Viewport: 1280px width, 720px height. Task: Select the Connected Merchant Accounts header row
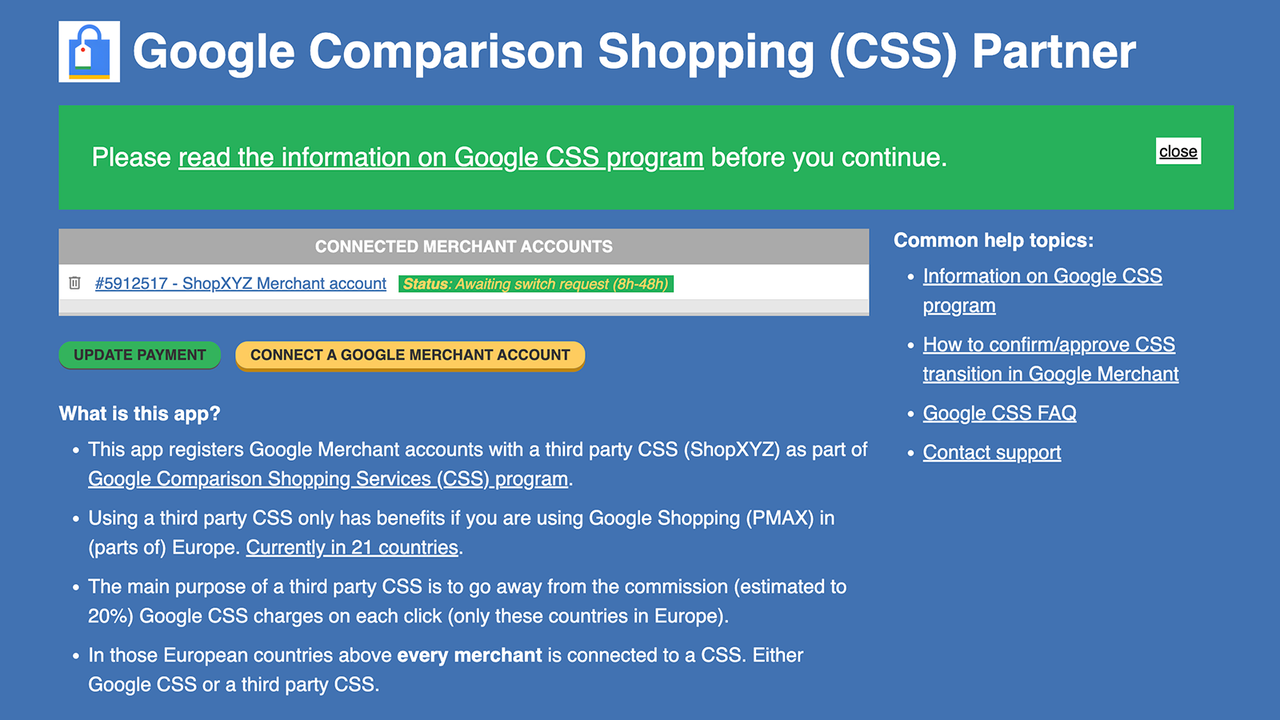tap(463, 246)
